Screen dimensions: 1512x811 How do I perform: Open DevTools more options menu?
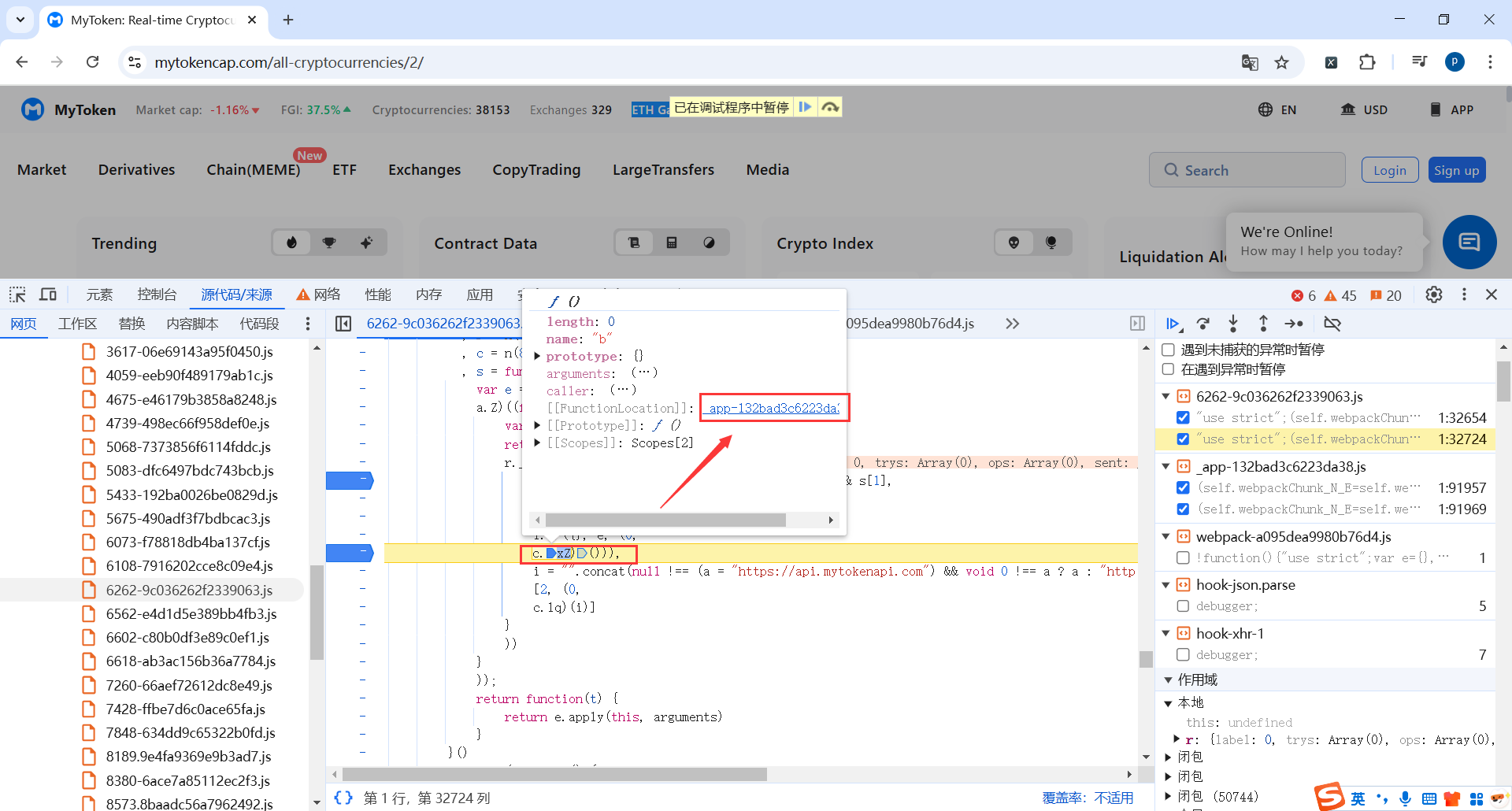pos(1464,294)
